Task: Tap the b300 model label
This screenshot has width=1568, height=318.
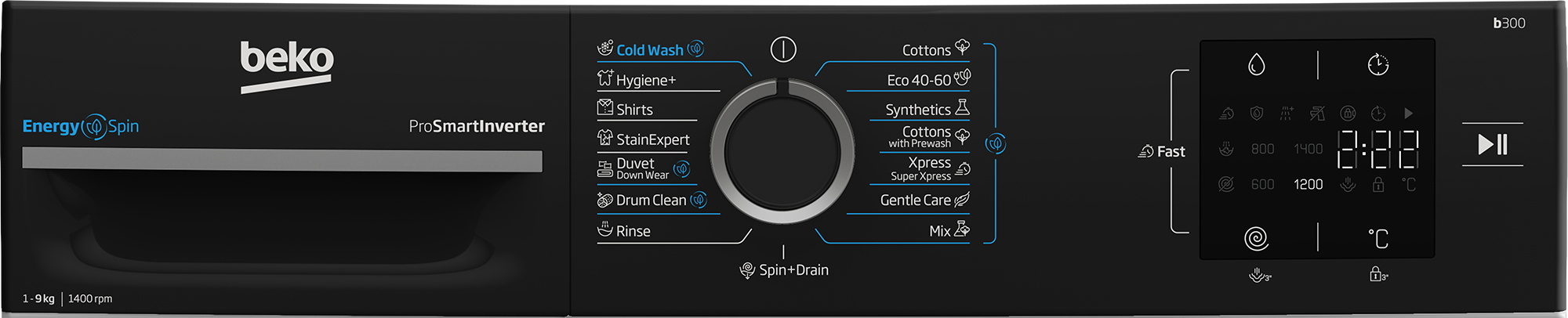Action: click(1509, 23)
